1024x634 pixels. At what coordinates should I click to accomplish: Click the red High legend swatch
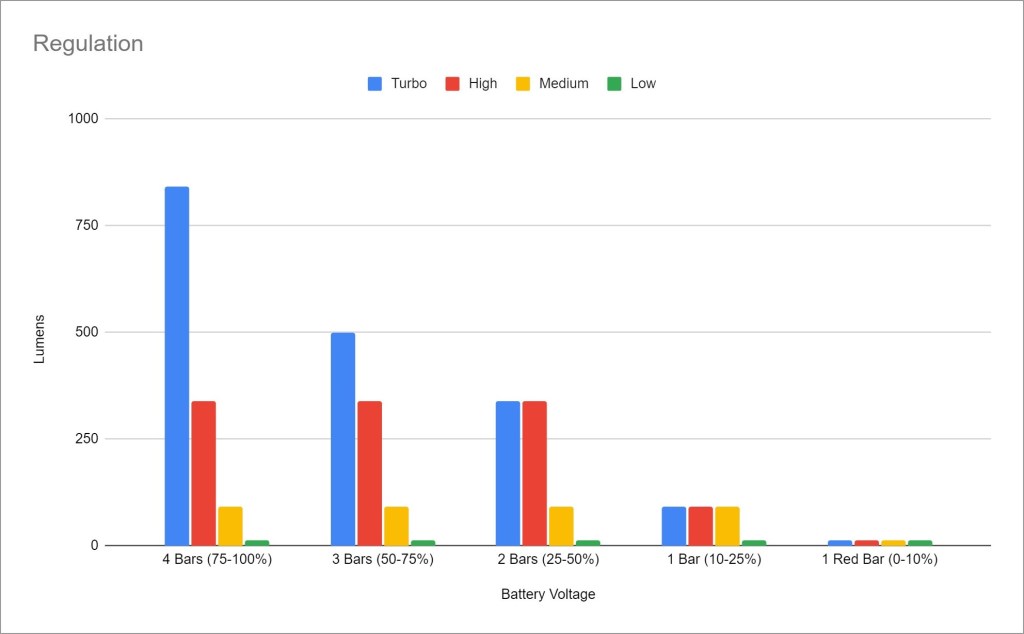point(451,84)
